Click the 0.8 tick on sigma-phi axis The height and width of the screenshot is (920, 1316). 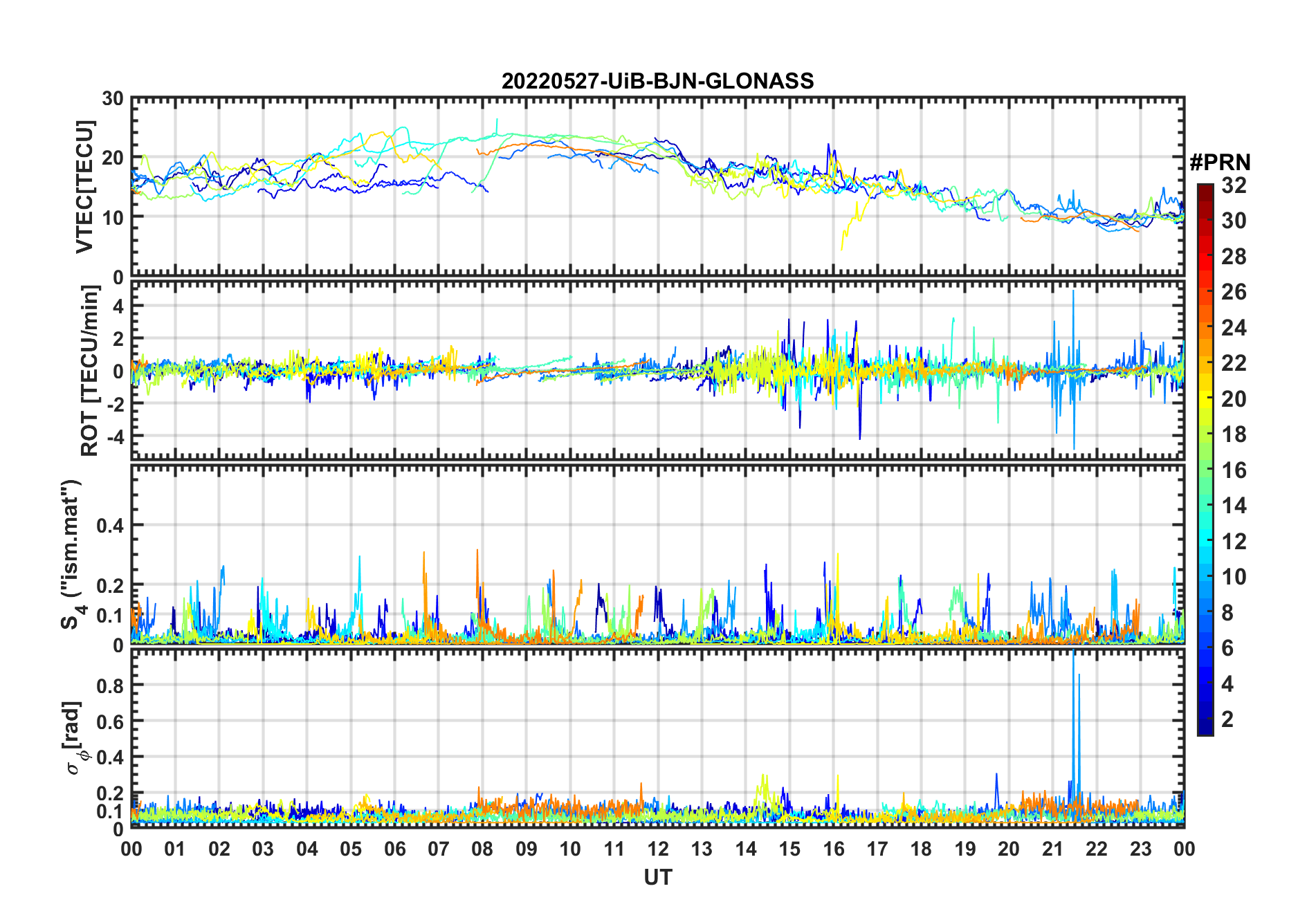pos(110,686)
